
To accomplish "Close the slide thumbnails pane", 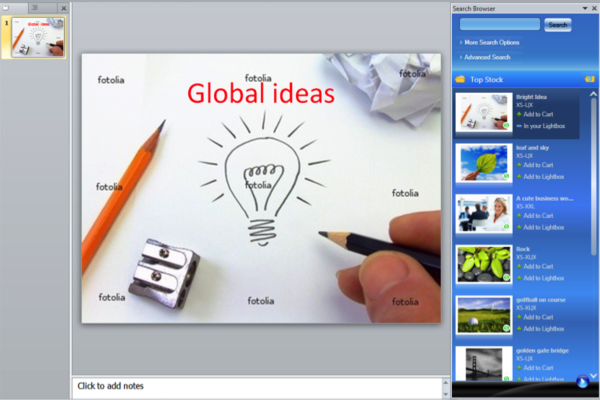I will pos(64,8).
